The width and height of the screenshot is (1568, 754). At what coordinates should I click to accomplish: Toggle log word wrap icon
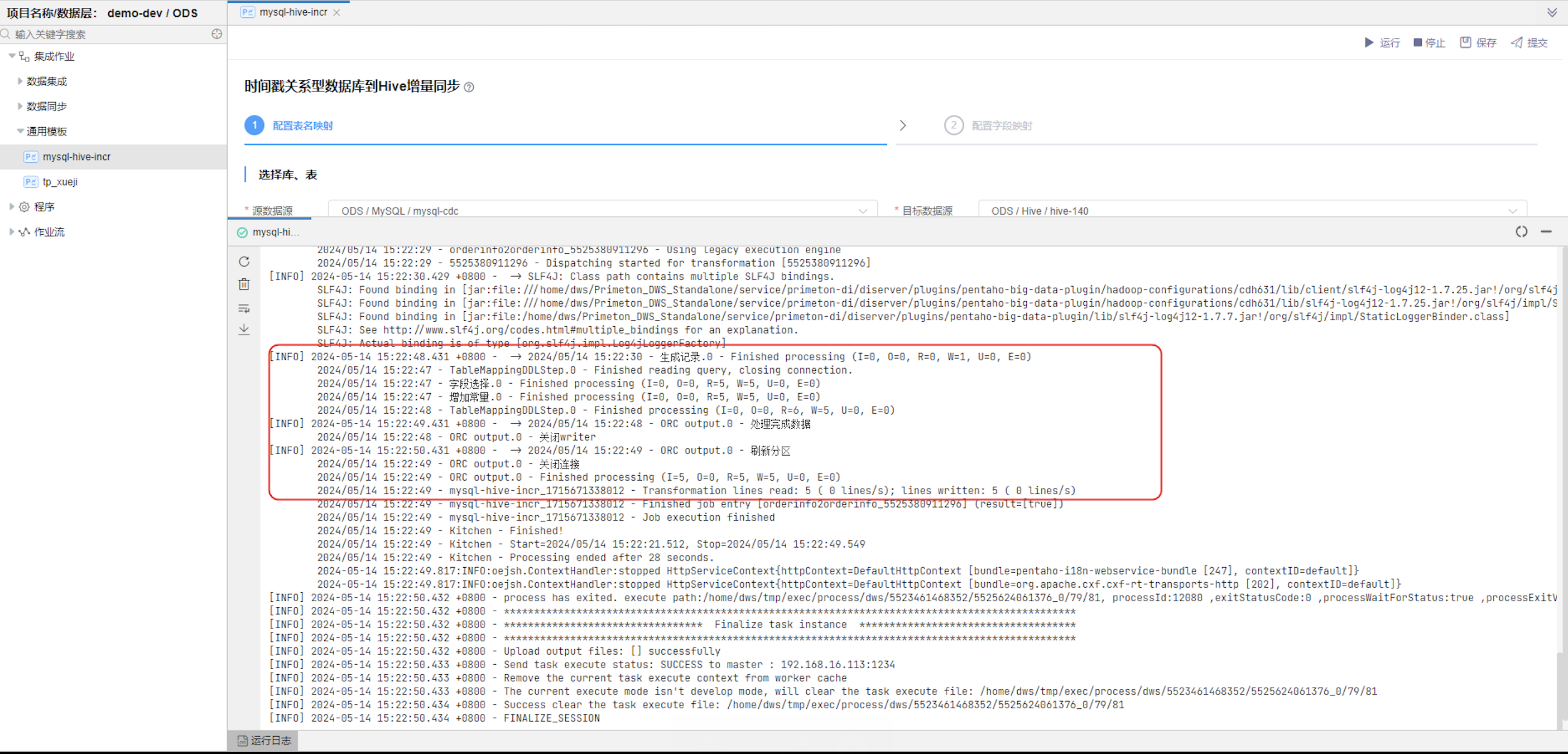pyautogui.click(x=244, y=308)
